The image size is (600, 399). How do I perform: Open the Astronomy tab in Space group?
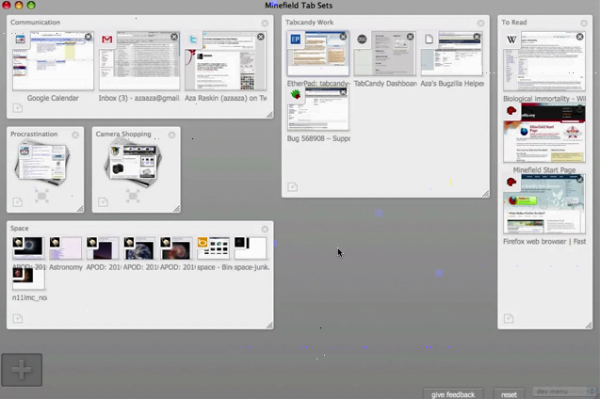65,249
